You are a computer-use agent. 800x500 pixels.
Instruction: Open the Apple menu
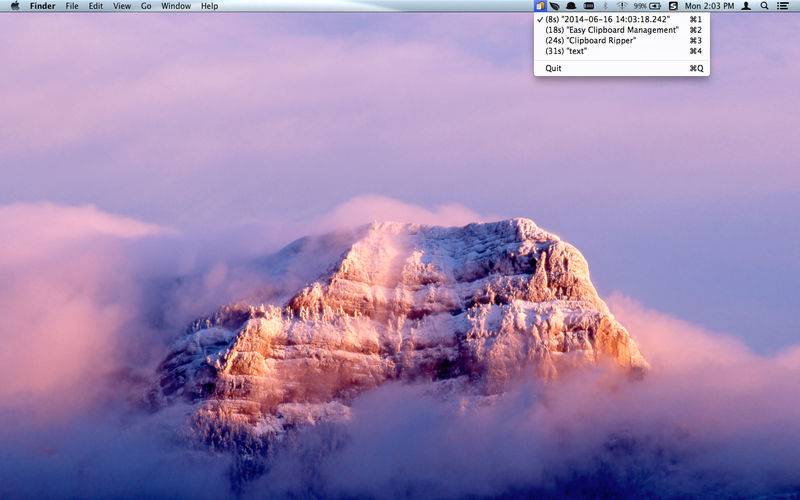coord(15,6)
